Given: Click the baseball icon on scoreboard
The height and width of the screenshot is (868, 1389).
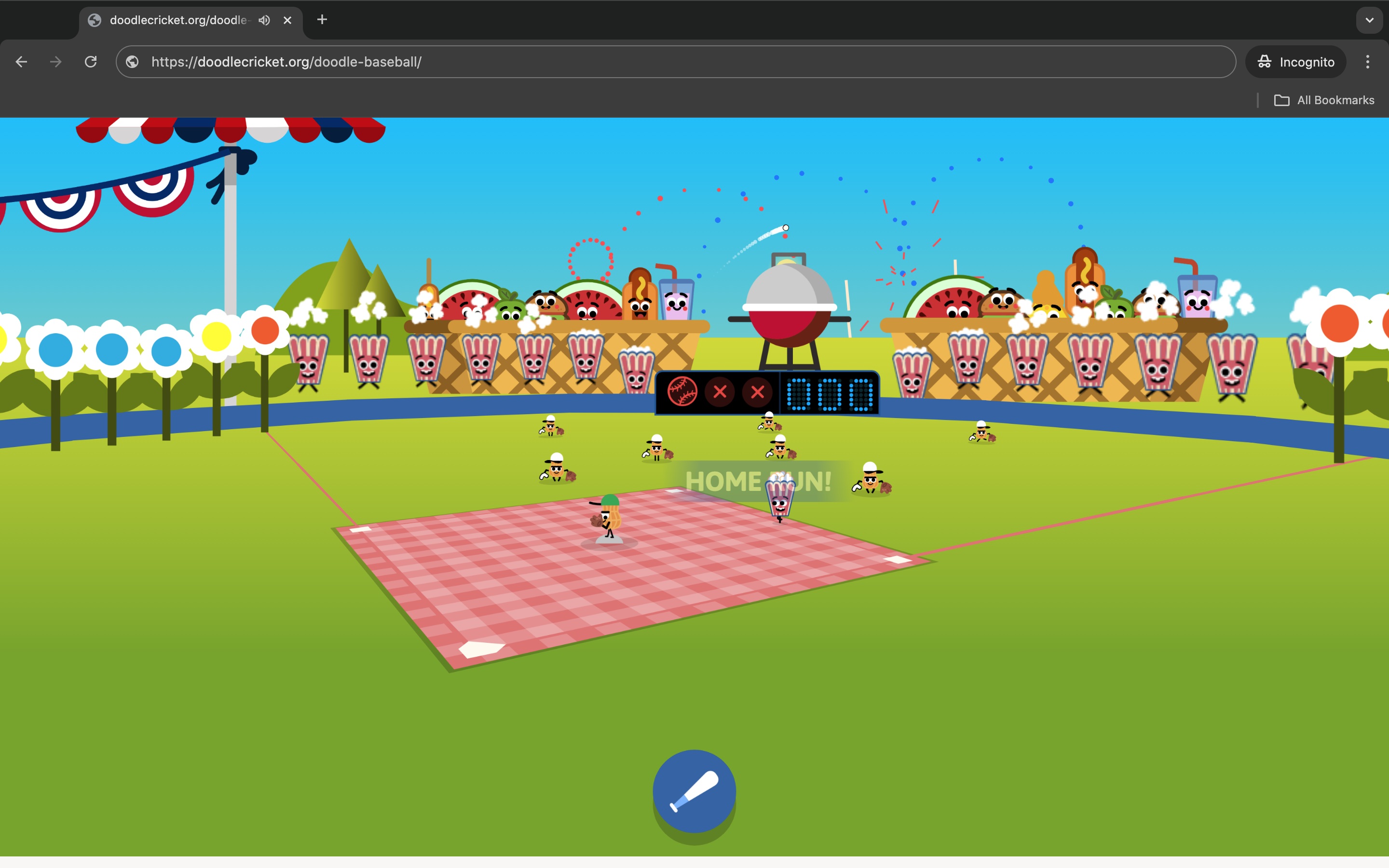Looking at the screenshot, I should (x=682, y=392).
